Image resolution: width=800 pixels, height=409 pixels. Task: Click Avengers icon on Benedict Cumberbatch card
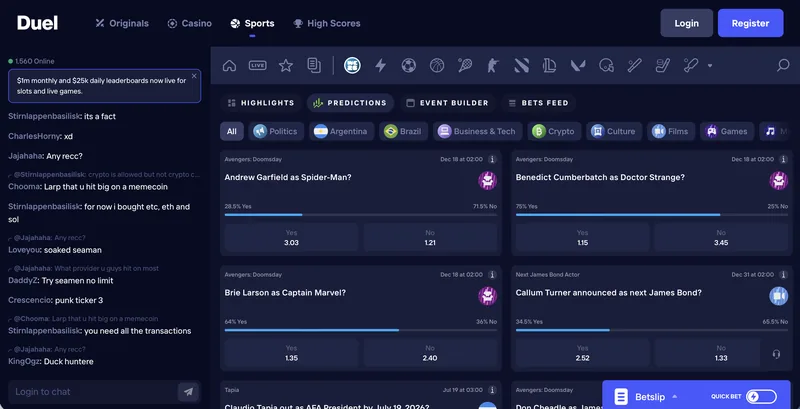click(x=779, y=181)
